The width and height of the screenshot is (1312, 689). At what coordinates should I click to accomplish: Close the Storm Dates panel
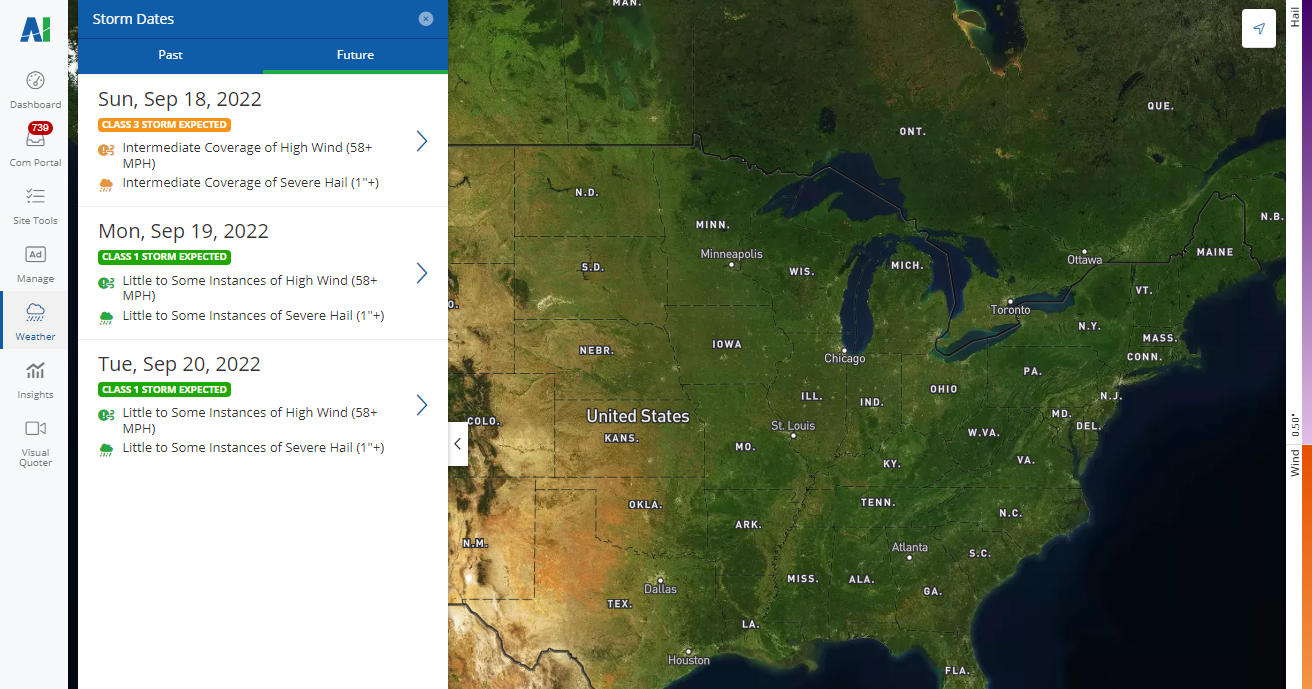[426, 19]
